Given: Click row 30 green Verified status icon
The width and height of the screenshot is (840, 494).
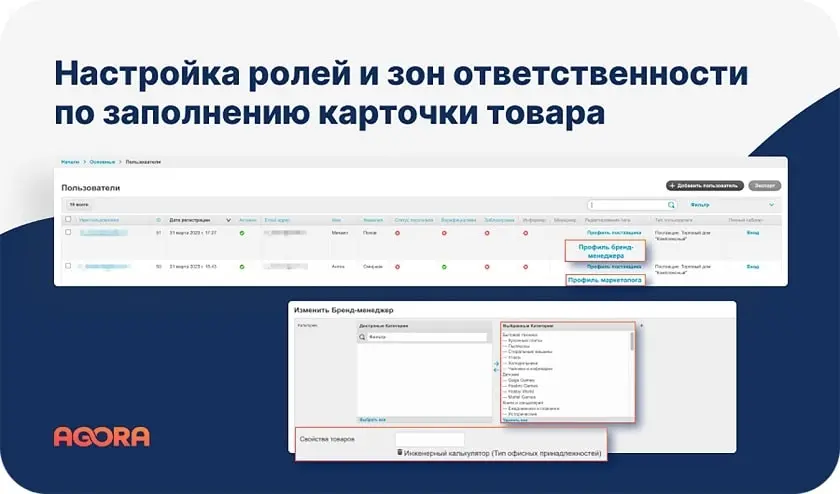Looking at the screenshot, I should 444,267.
